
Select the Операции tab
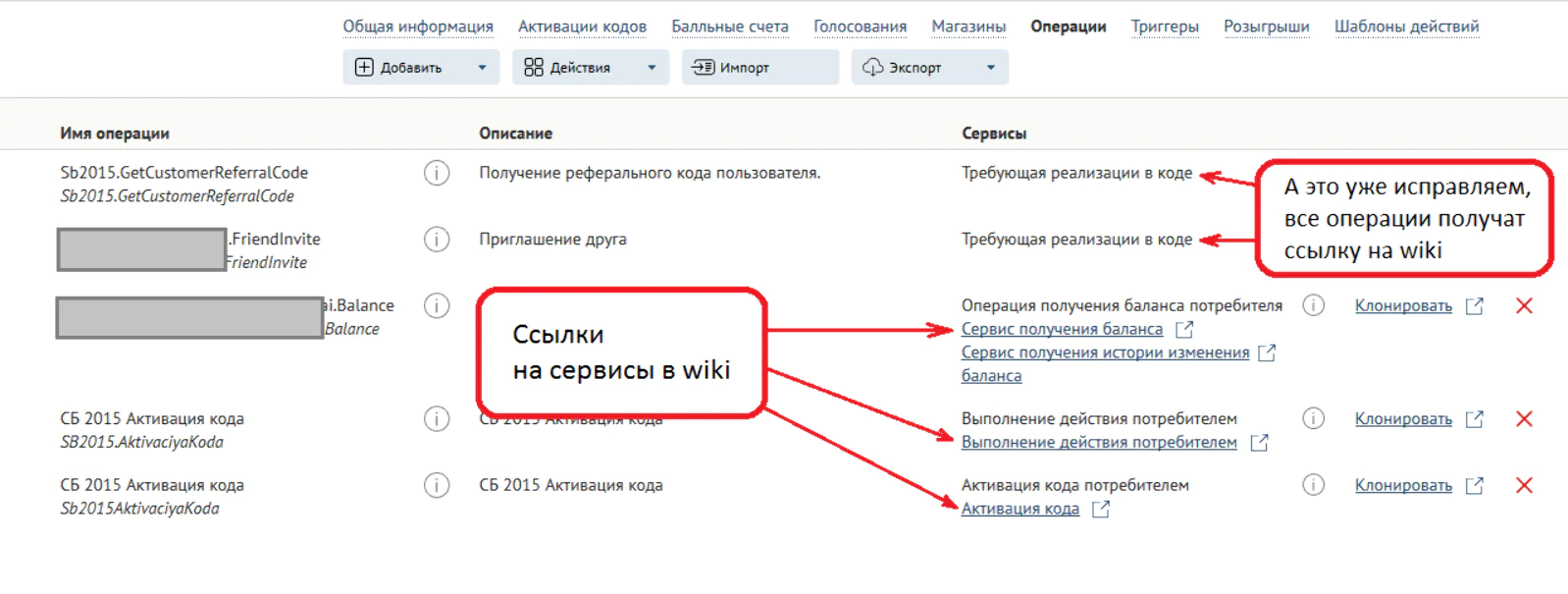pyautogui.click(x=1068, y=27)
